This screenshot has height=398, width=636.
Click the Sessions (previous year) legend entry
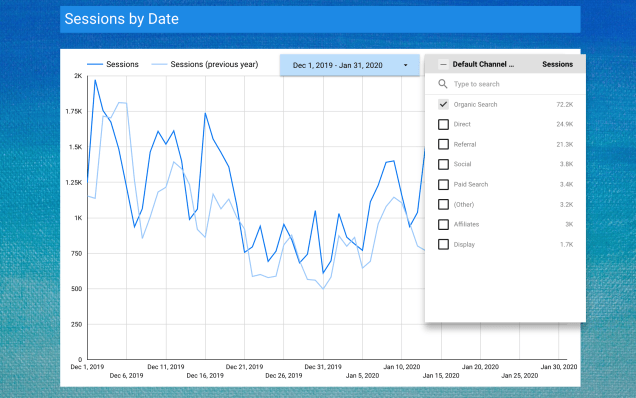(x=205, y=64)
